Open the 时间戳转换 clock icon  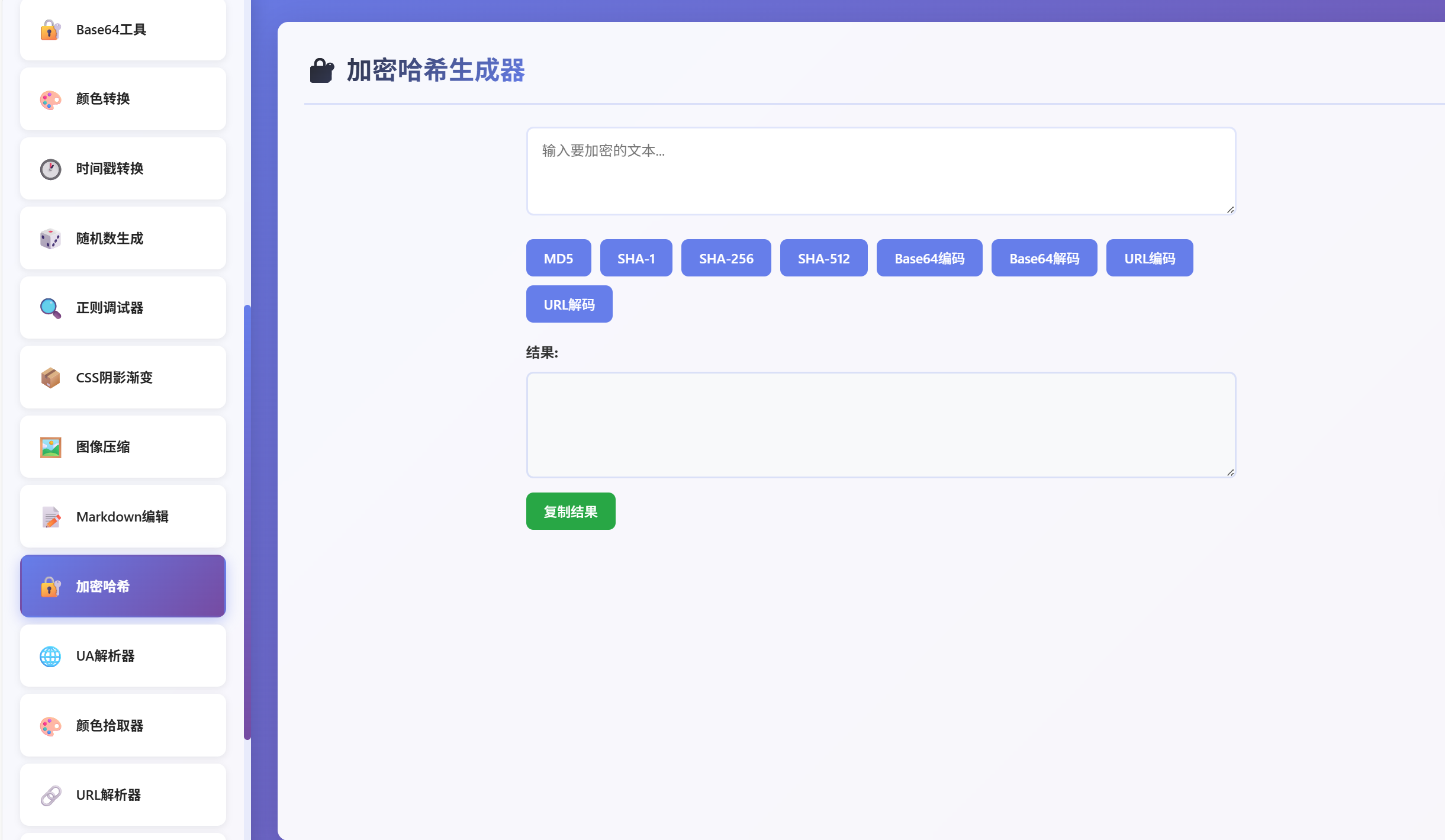50,169
